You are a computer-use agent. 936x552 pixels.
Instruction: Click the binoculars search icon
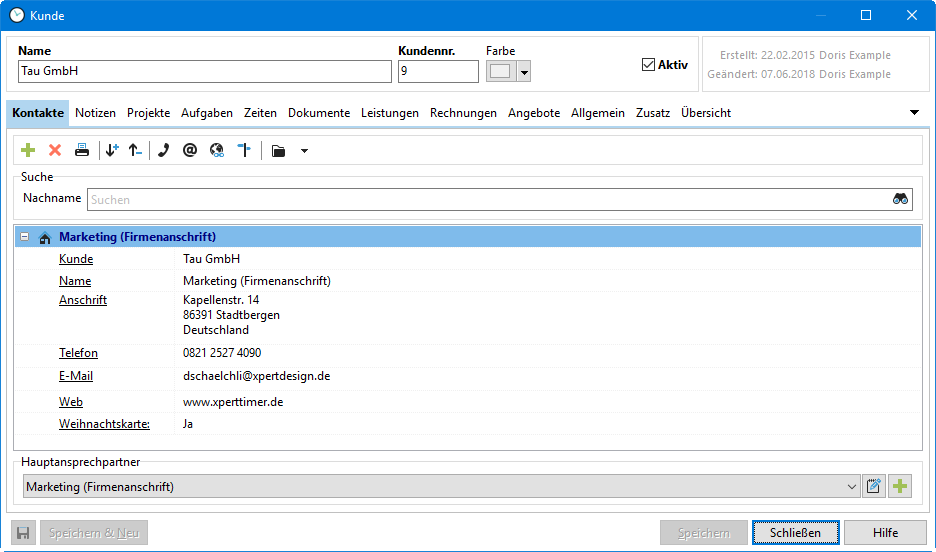tap(901, 199)
